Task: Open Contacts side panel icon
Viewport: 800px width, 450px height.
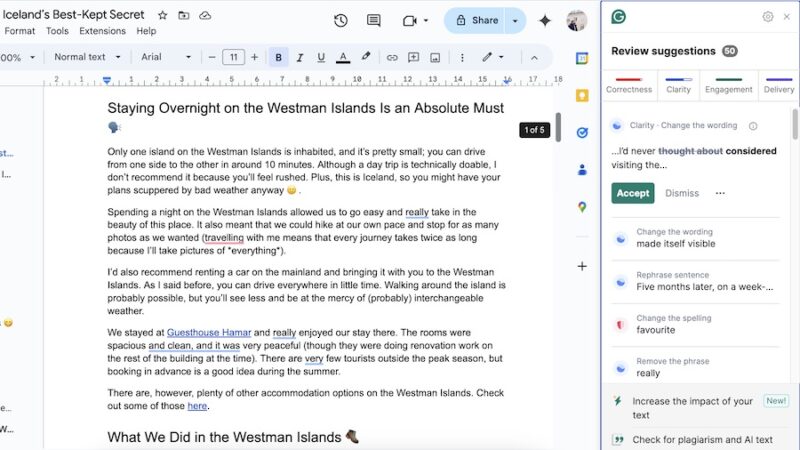Action: tap(582, 170)
